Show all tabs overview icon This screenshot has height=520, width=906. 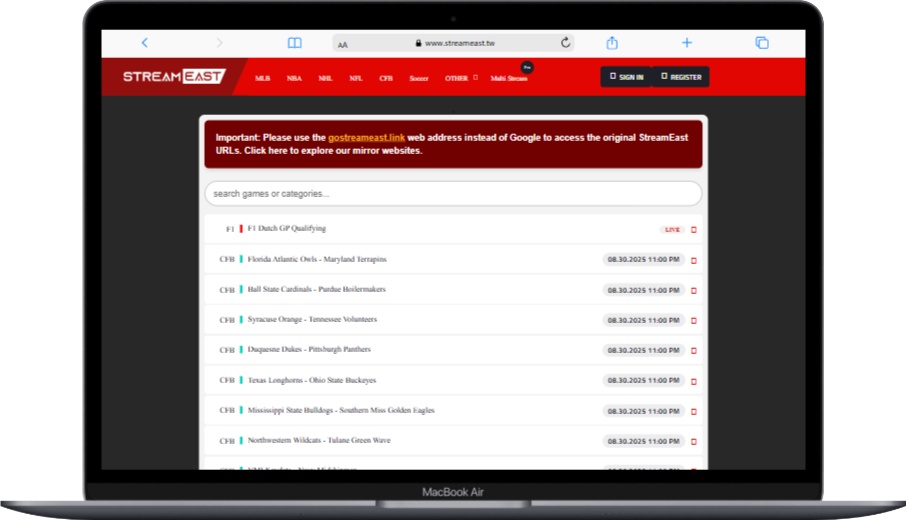(762, 43)
